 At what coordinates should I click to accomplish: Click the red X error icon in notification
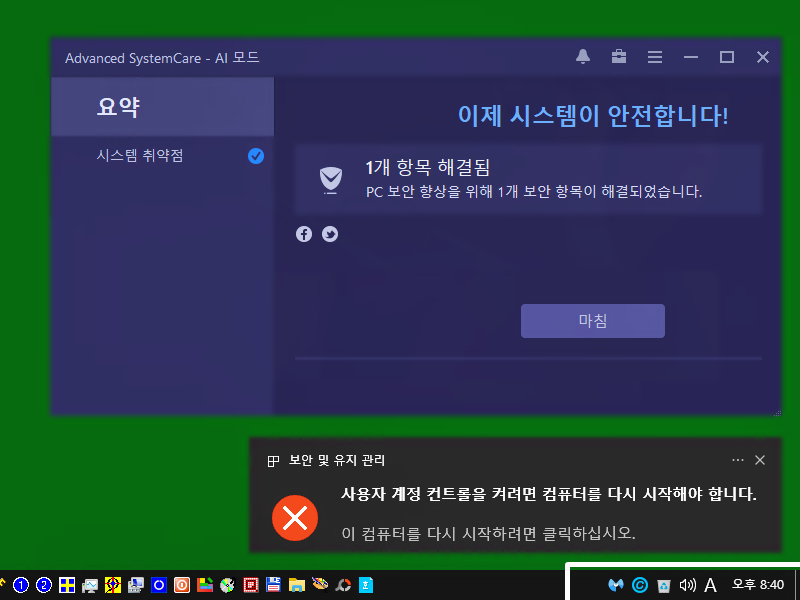295,518
